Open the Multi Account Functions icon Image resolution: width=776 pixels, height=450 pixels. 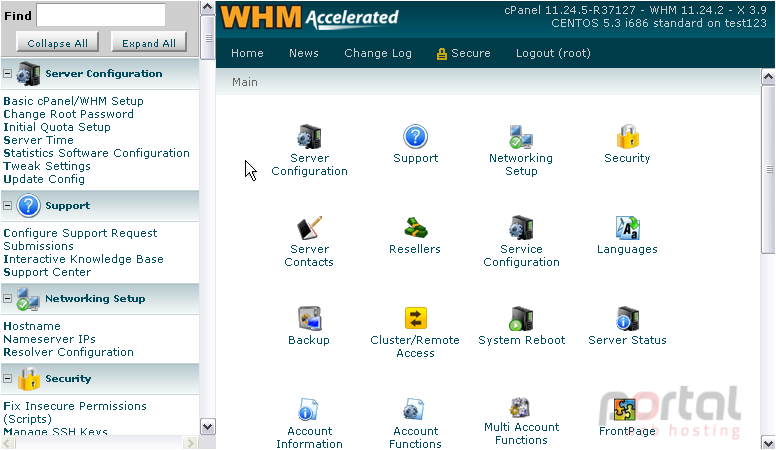pyautogui.click(x=521, y=408)
